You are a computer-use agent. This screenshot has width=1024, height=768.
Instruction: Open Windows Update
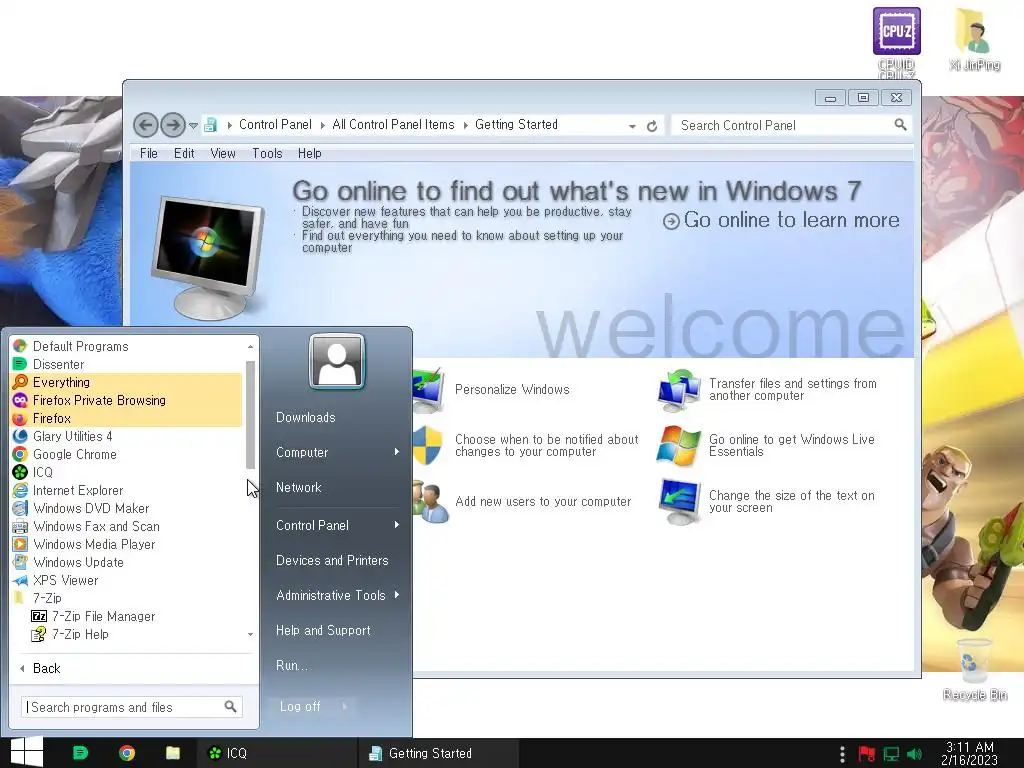tap(78, 562)
